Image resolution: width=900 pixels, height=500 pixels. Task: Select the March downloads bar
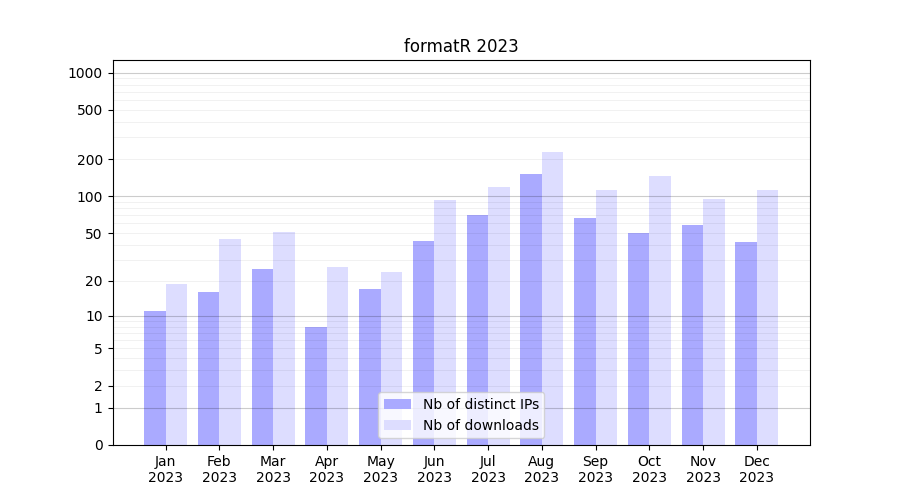284,338
